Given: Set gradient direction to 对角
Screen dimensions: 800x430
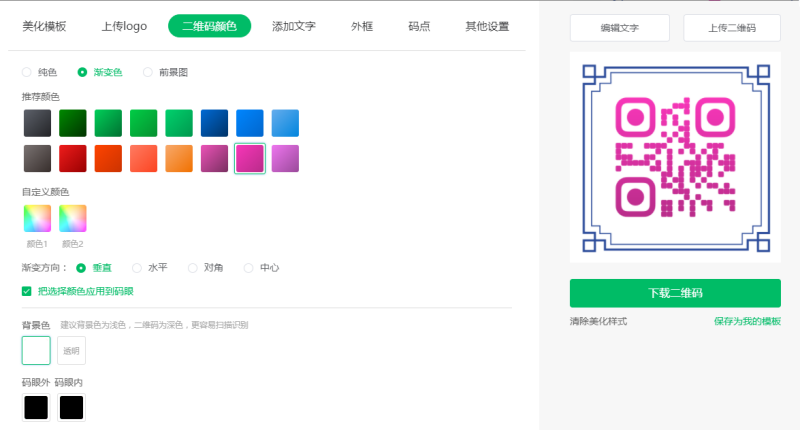Looking at the screenshot, I should pos(192,268).
